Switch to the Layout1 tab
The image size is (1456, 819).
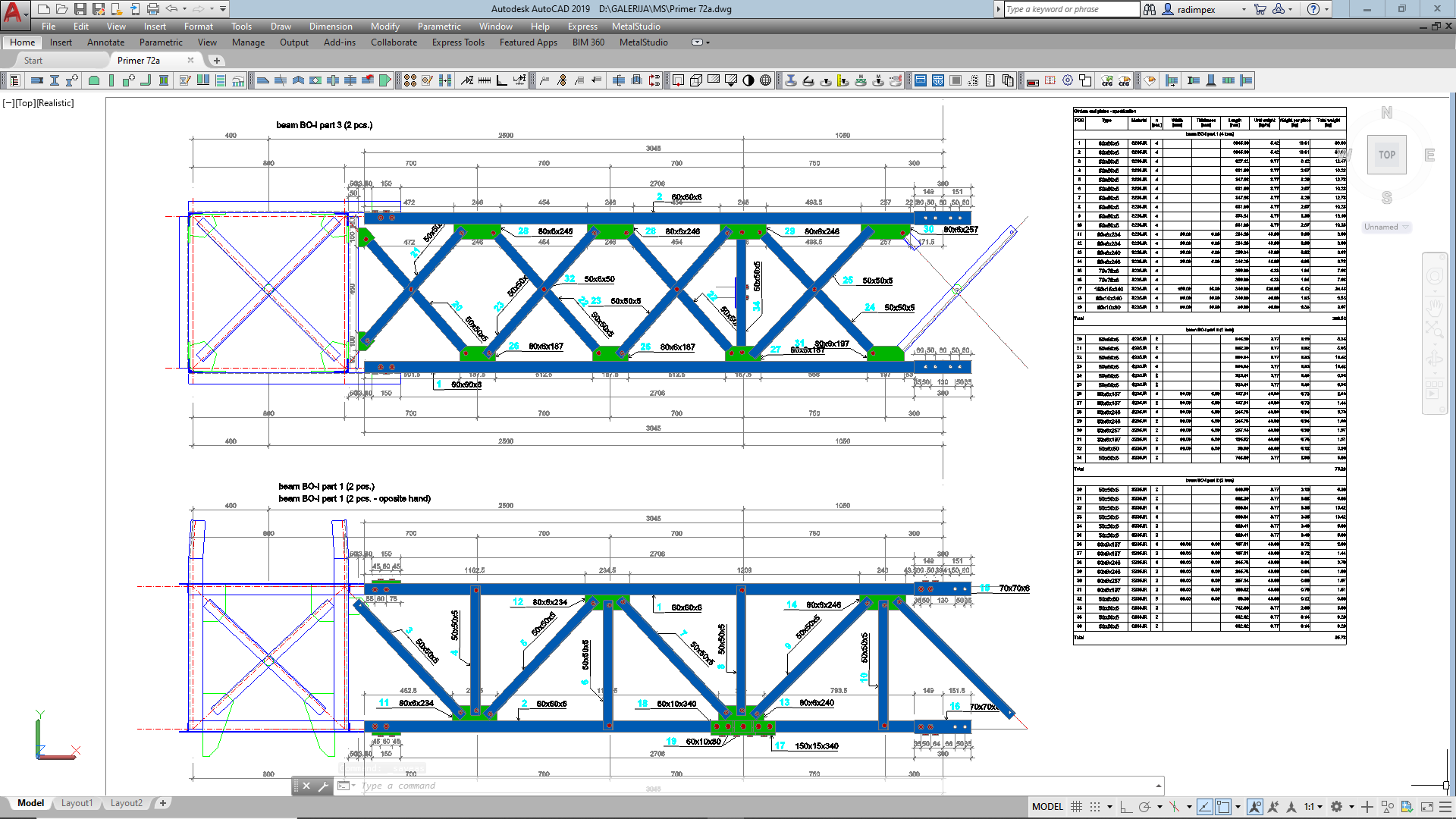point(77,803)
